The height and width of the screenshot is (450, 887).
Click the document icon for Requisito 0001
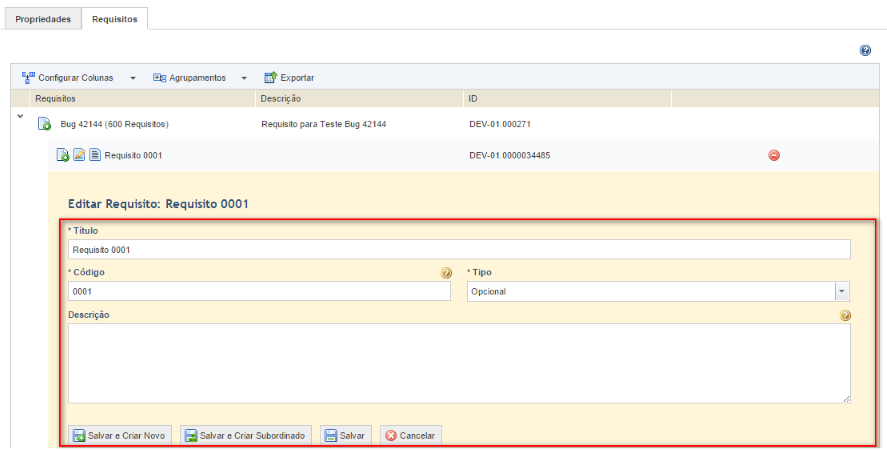[x=95, y=155]
